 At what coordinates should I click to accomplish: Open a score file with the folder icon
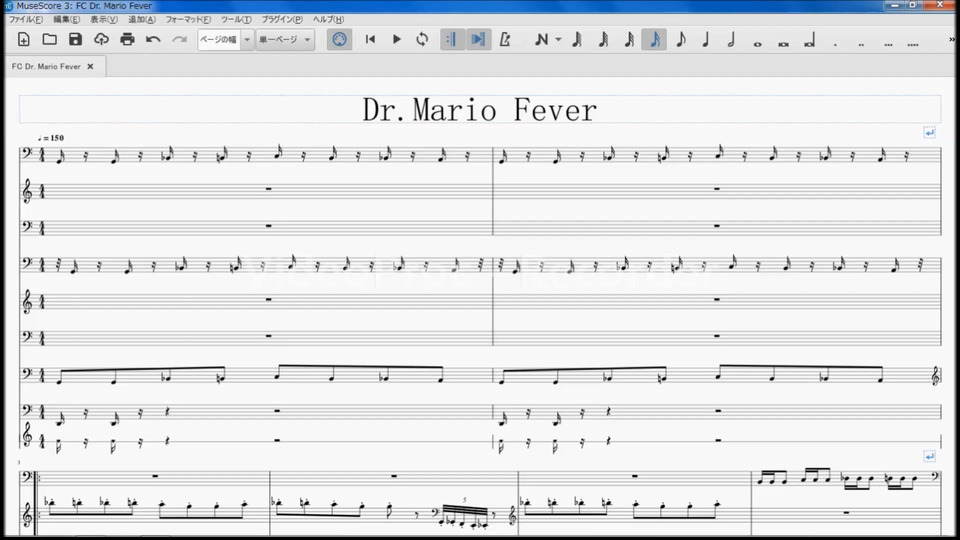click(x=50, y=40)
